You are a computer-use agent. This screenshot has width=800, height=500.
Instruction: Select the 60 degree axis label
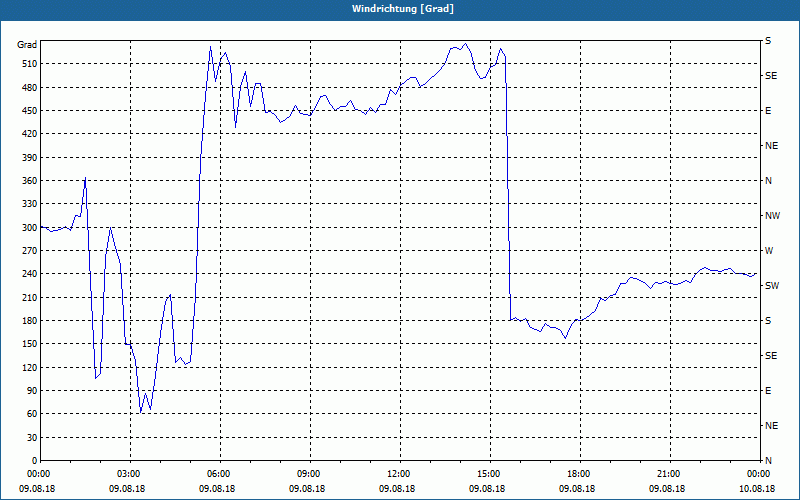(32, 414)
